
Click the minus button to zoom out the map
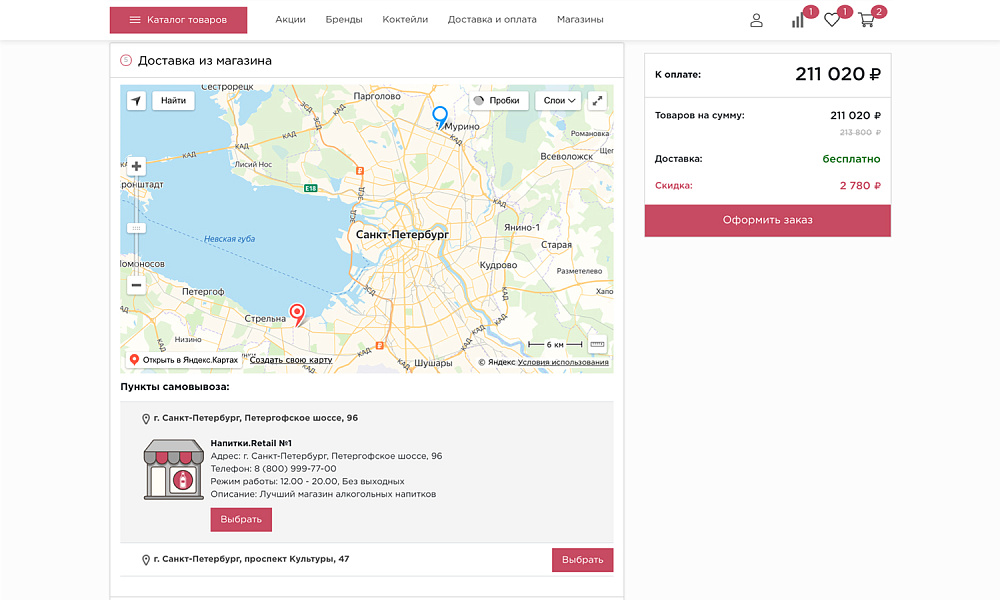pos(135,286)
